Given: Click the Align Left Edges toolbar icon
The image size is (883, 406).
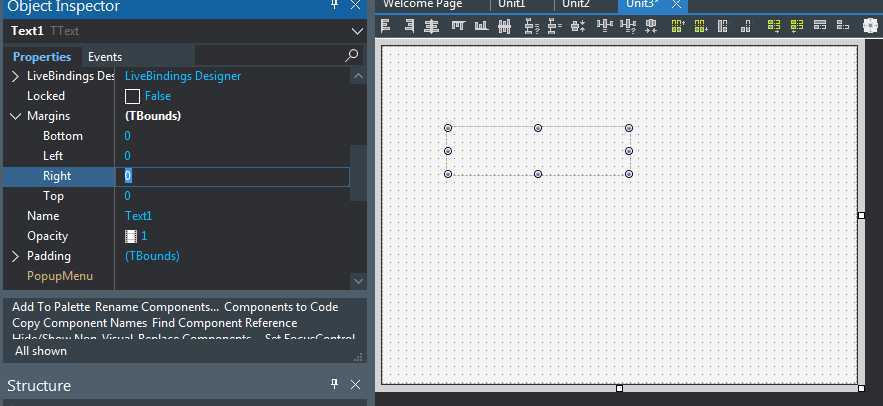Looking at the screenshot, I should coord(386,25).
